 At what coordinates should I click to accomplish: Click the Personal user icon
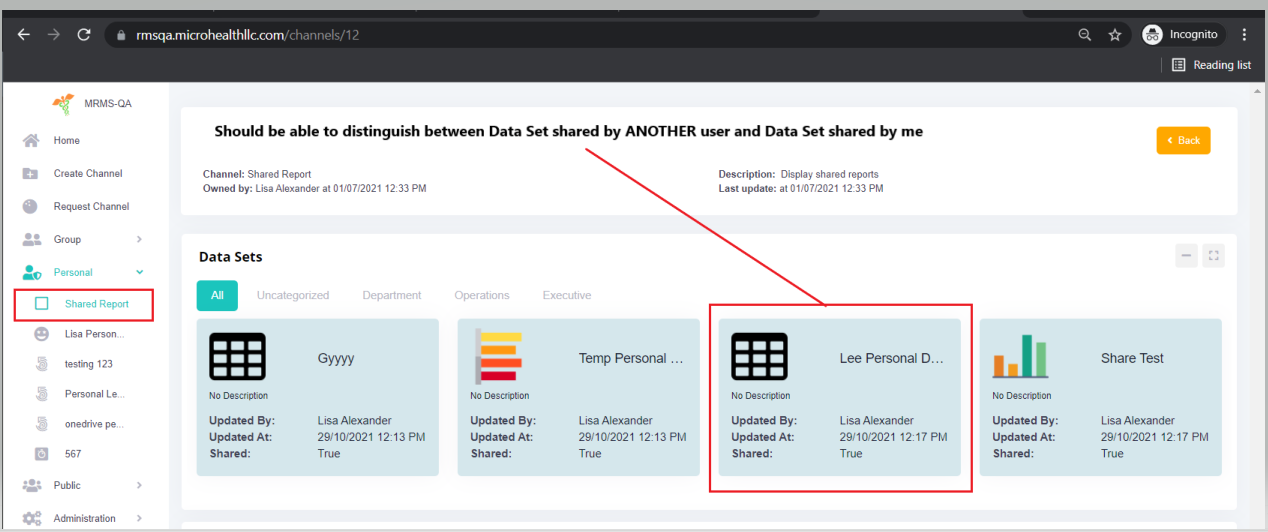tap(32, 272)
